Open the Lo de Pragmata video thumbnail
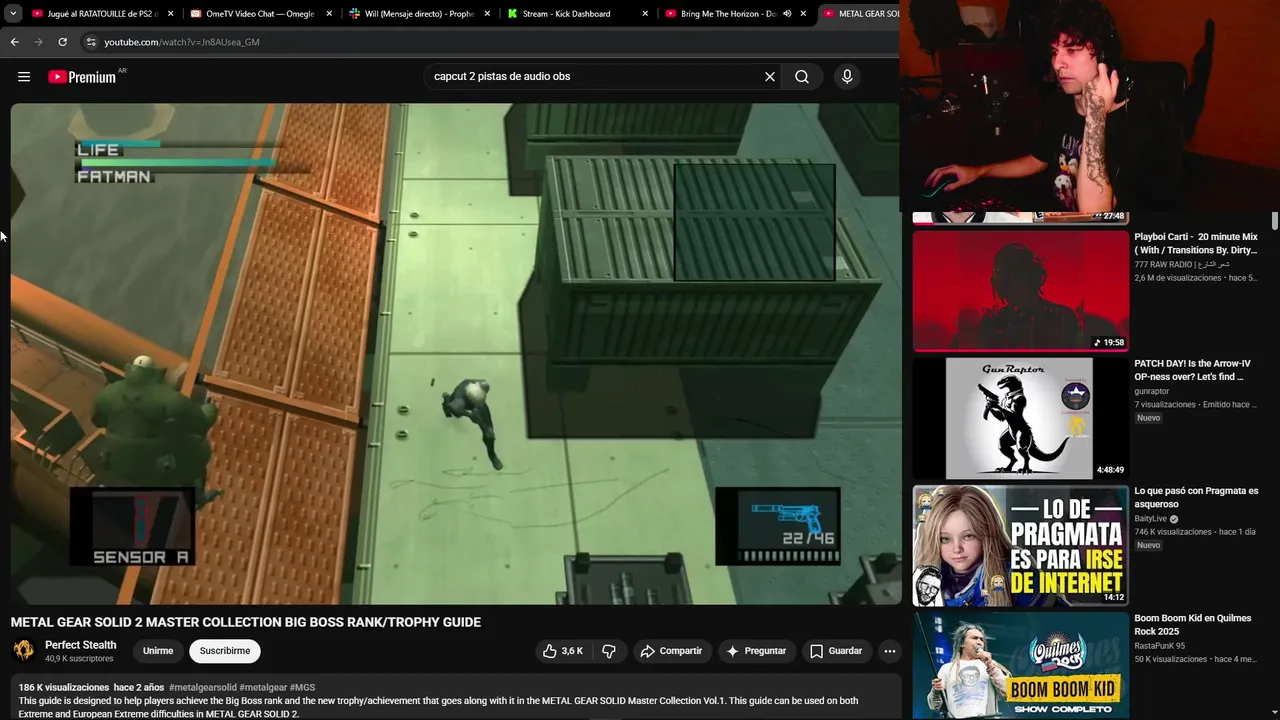 coord(1020,545)
